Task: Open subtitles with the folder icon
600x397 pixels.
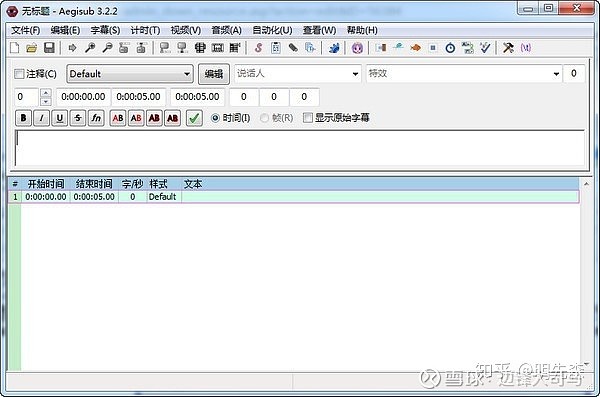Action: [x=32, y=48]
